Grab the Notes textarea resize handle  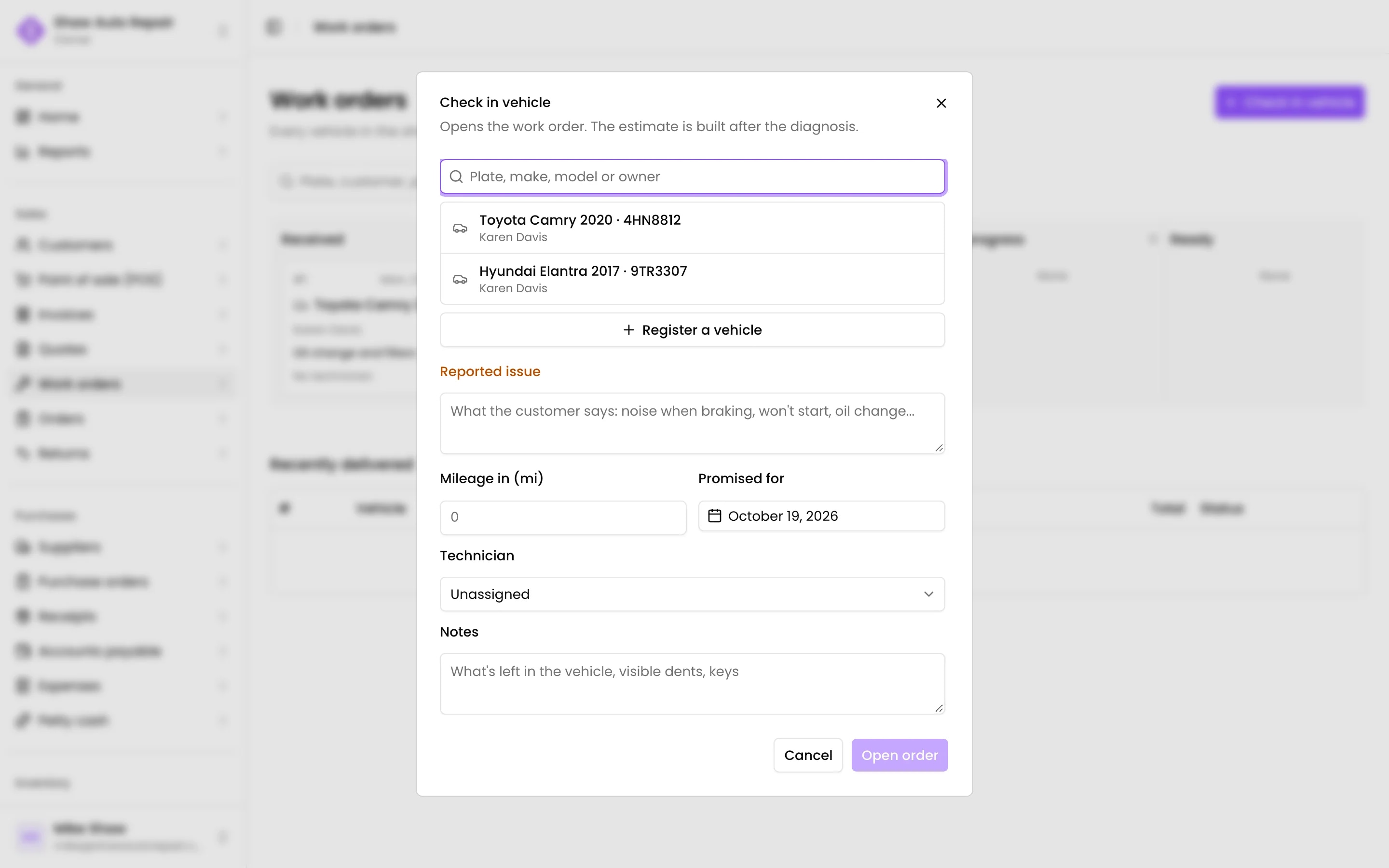[939, 708]
